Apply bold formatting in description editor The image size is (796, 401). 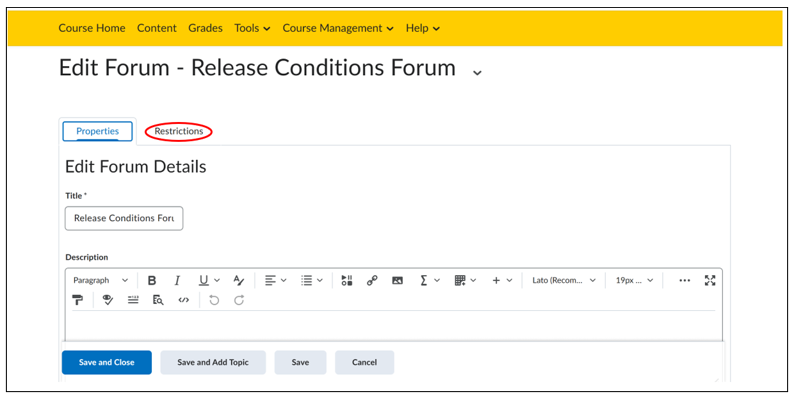151,280
